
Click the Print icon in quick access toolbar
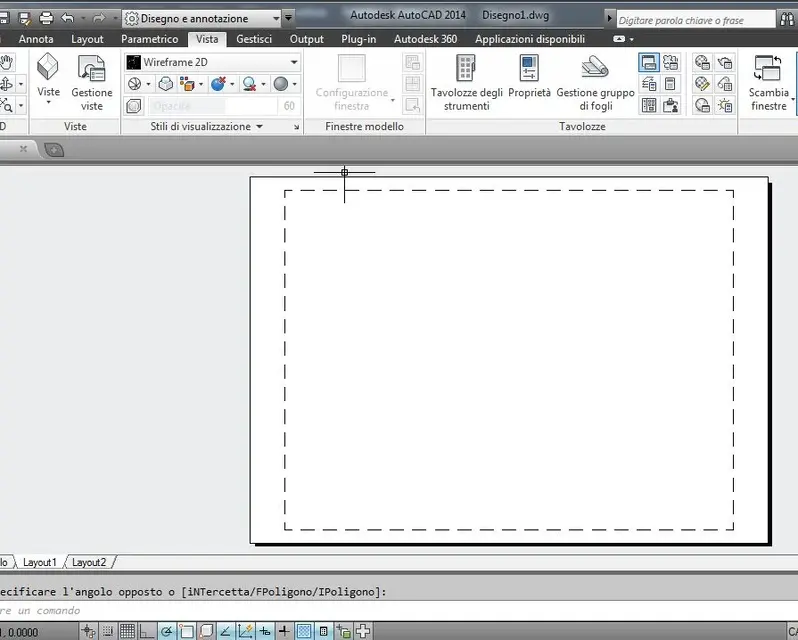pyautogui.click(x=46, y=18)
